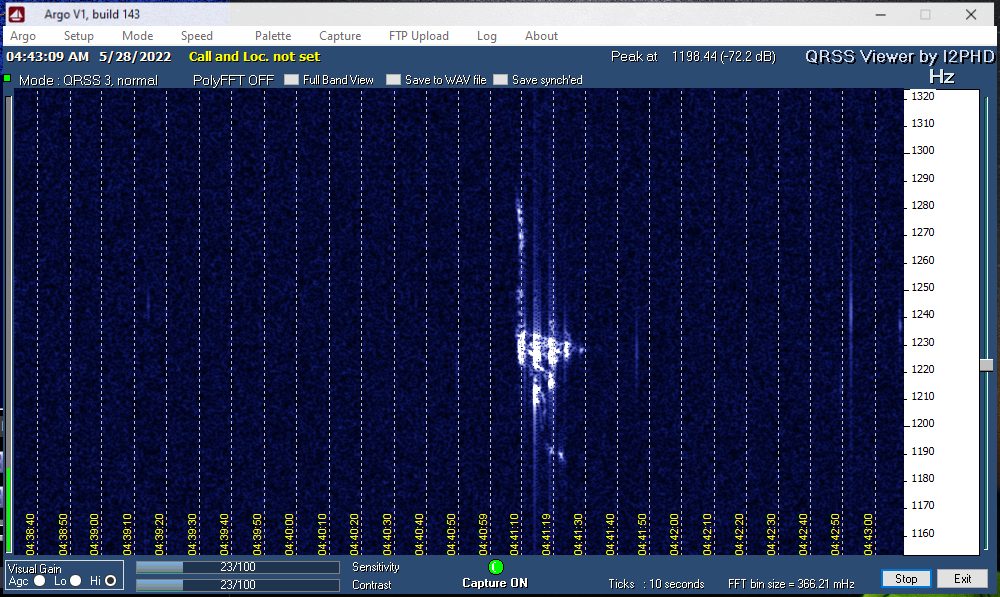Screen dimensions: 1000x597
Task: Select the Lo visual gain radio button
Action: (75, 580)
